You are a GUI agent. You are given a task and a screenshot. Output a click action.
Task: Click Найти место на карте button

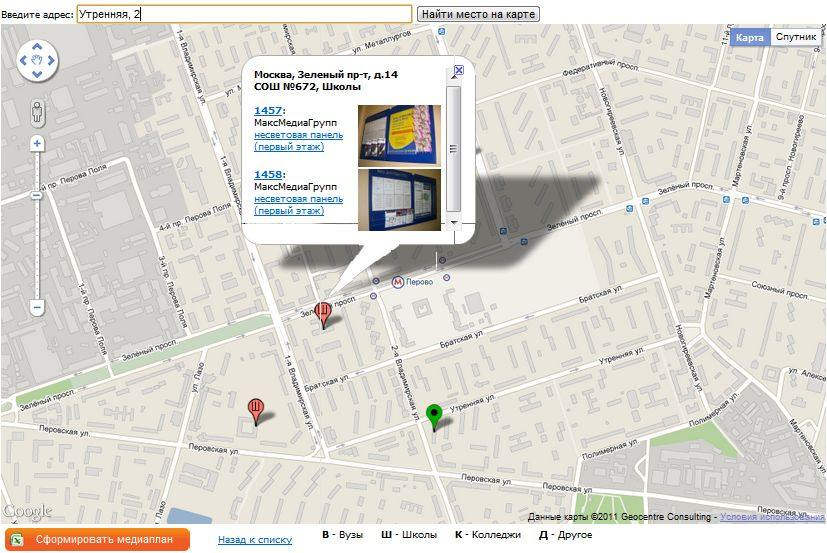478,14
